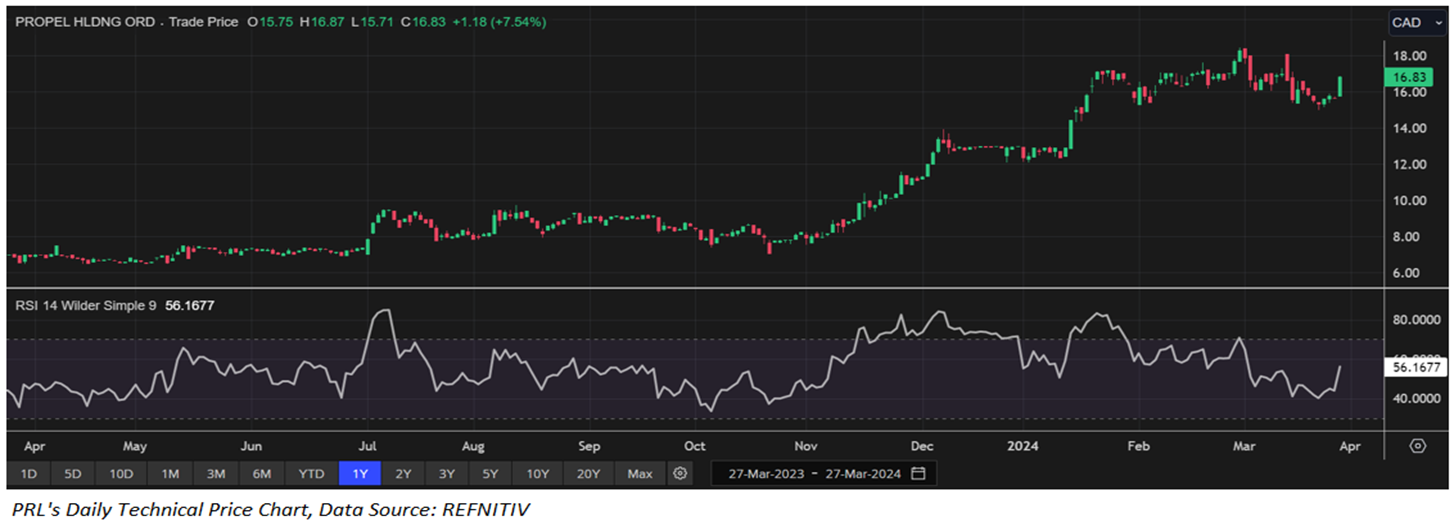
Task: Select the active 1Y range button
Action: point(359,473)
